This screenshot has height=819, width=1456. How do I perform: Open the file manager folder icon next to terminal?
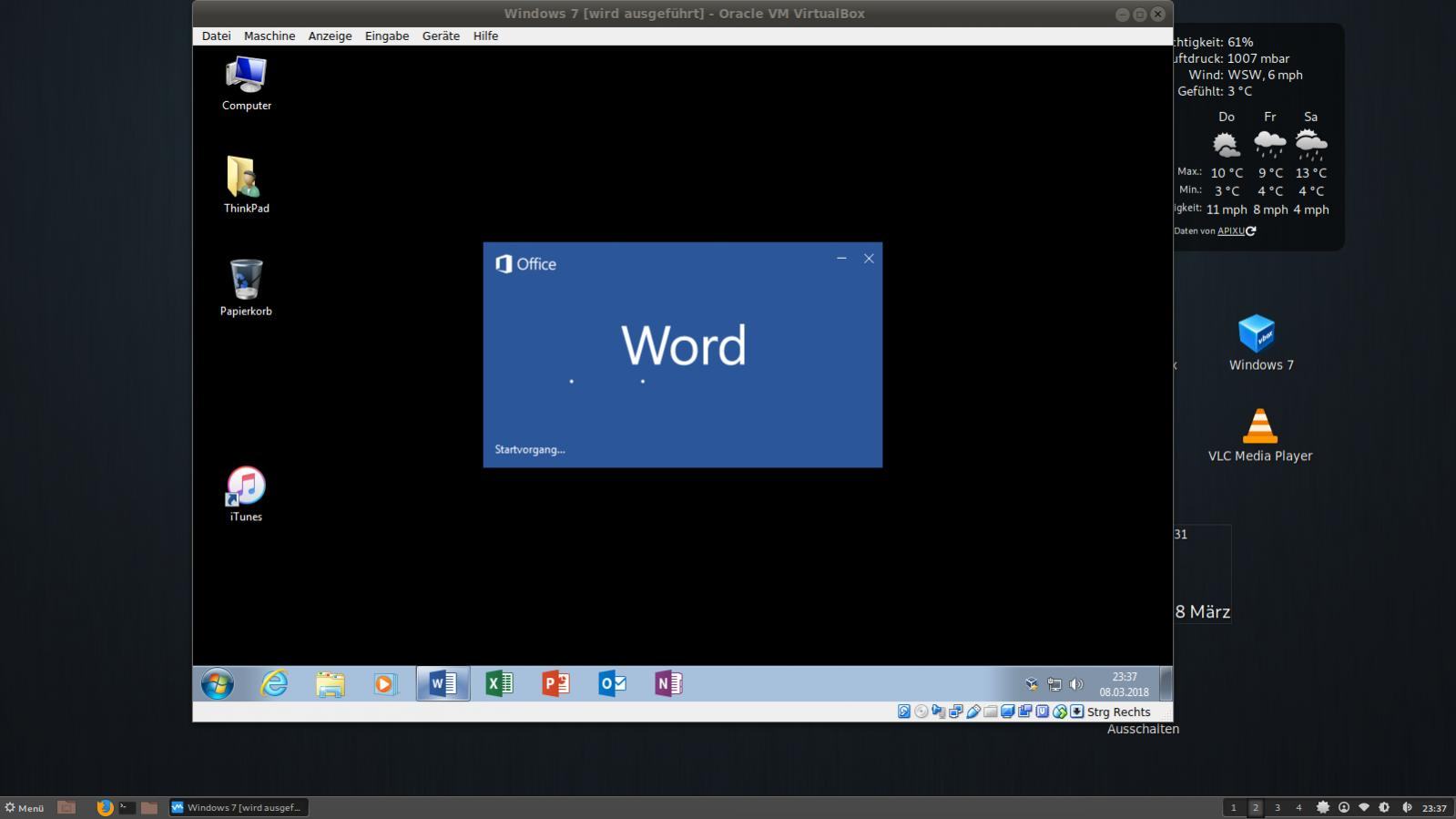tap(149, 807)
